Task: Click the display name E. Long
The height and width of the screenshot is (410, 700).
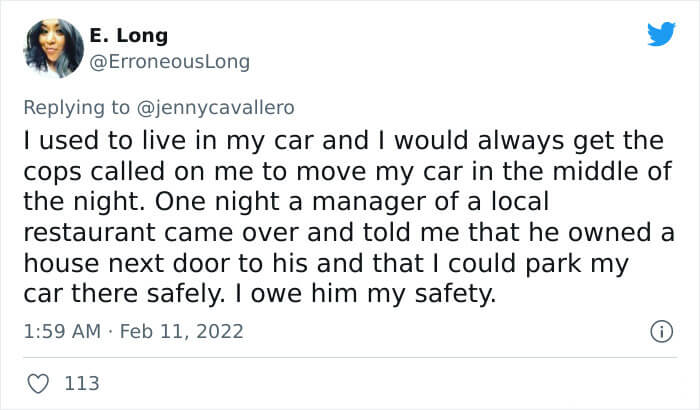Action: [x=129, y=35]
